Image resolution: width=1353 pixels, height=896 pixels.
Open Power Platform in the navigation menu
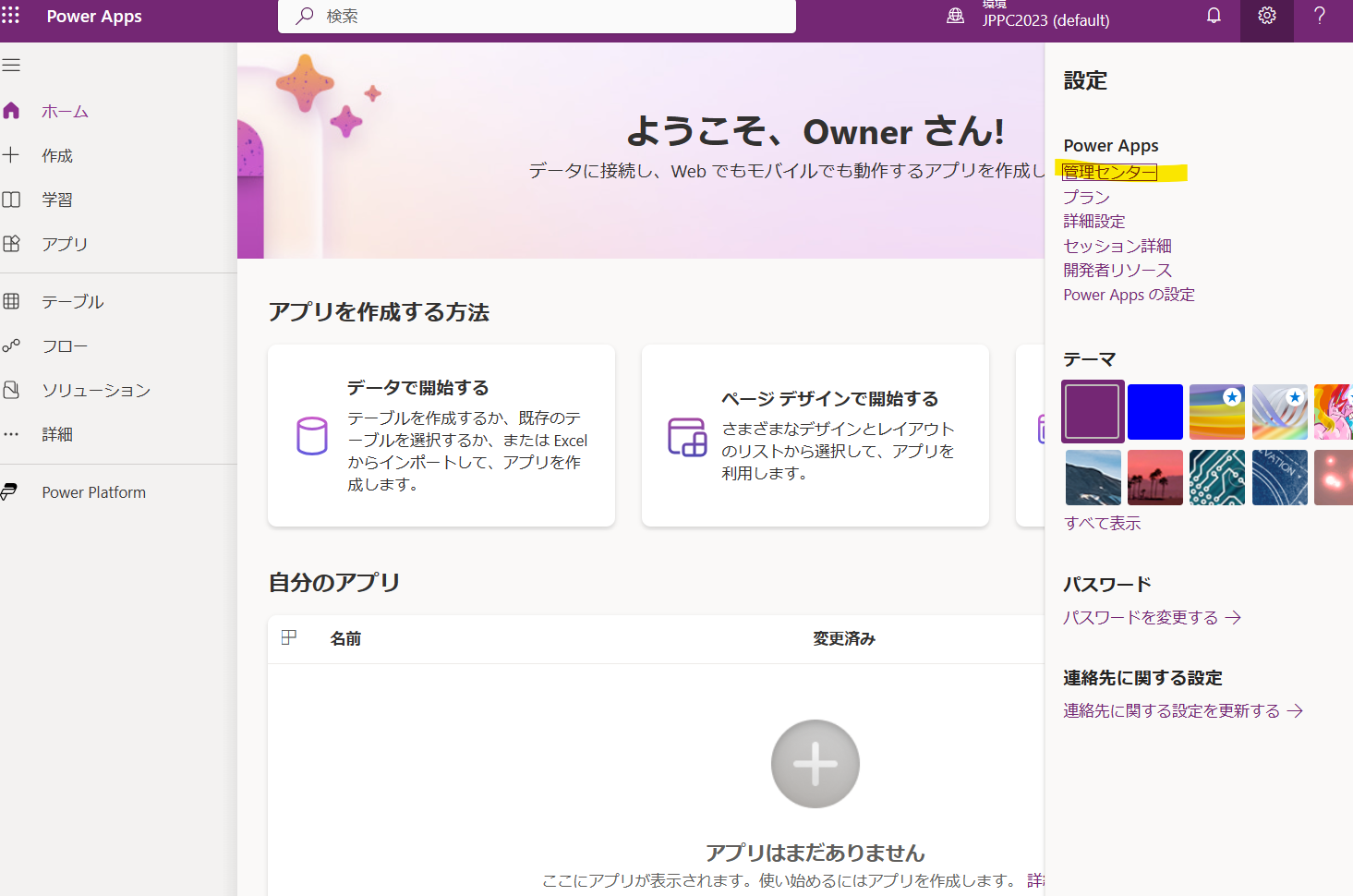coord(94,492)
